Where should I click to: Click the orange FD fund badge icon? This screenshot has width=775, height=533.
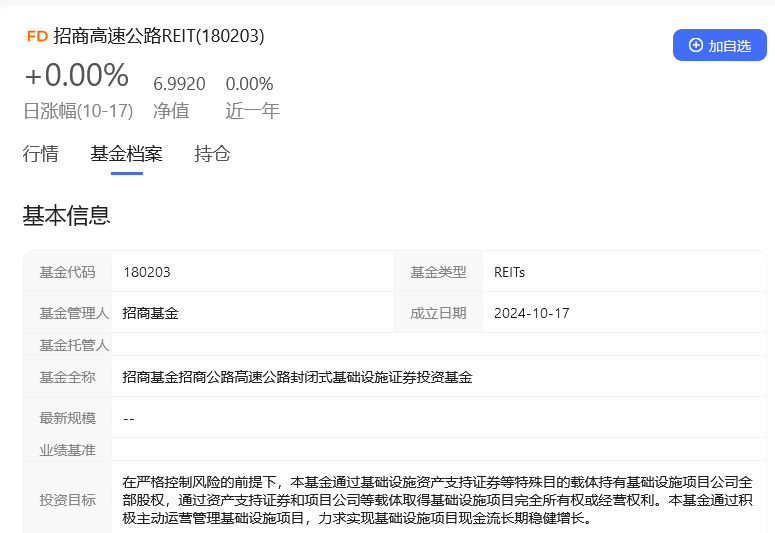click(x=37, y=36)
